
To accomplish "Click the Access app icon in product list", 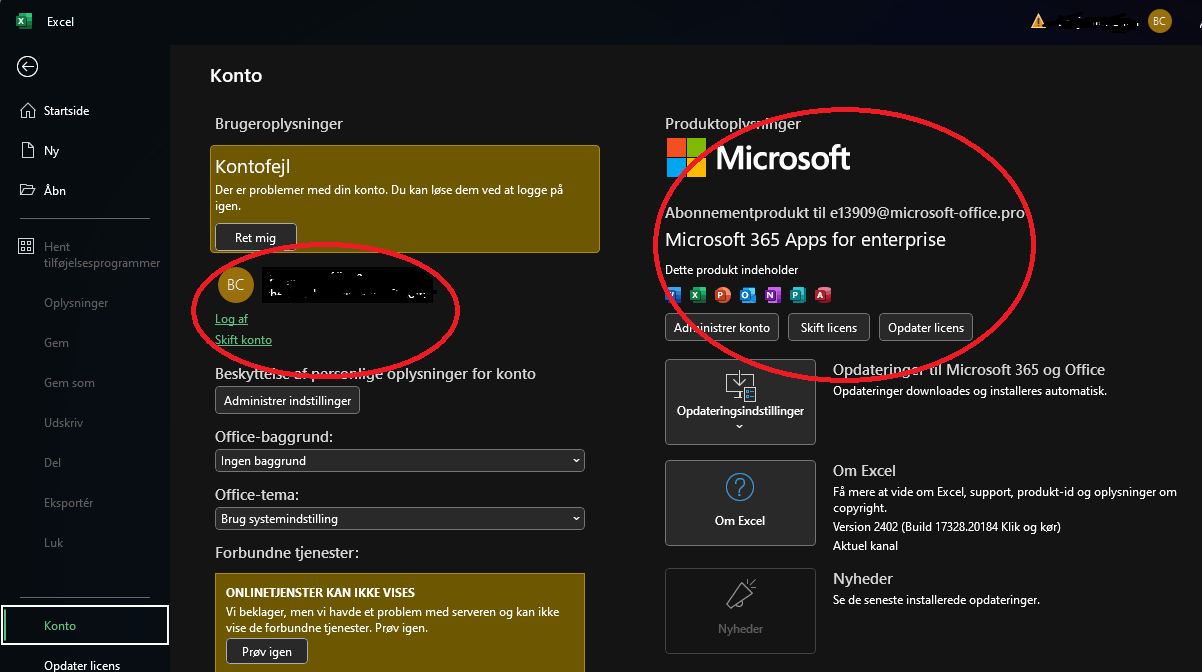I will coord(823,295).
